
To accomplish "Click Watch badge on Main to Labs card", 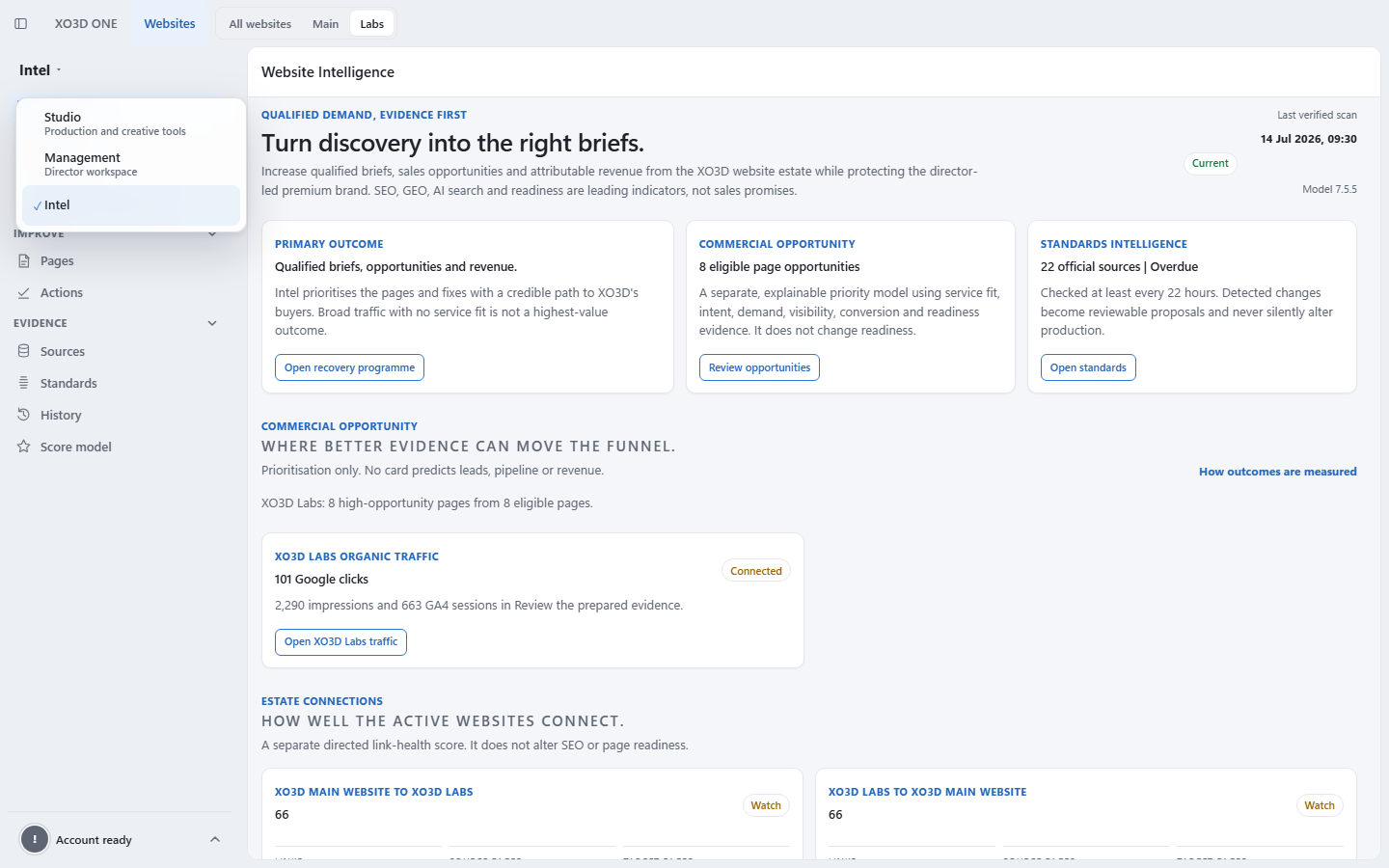I will click(766, 805).
